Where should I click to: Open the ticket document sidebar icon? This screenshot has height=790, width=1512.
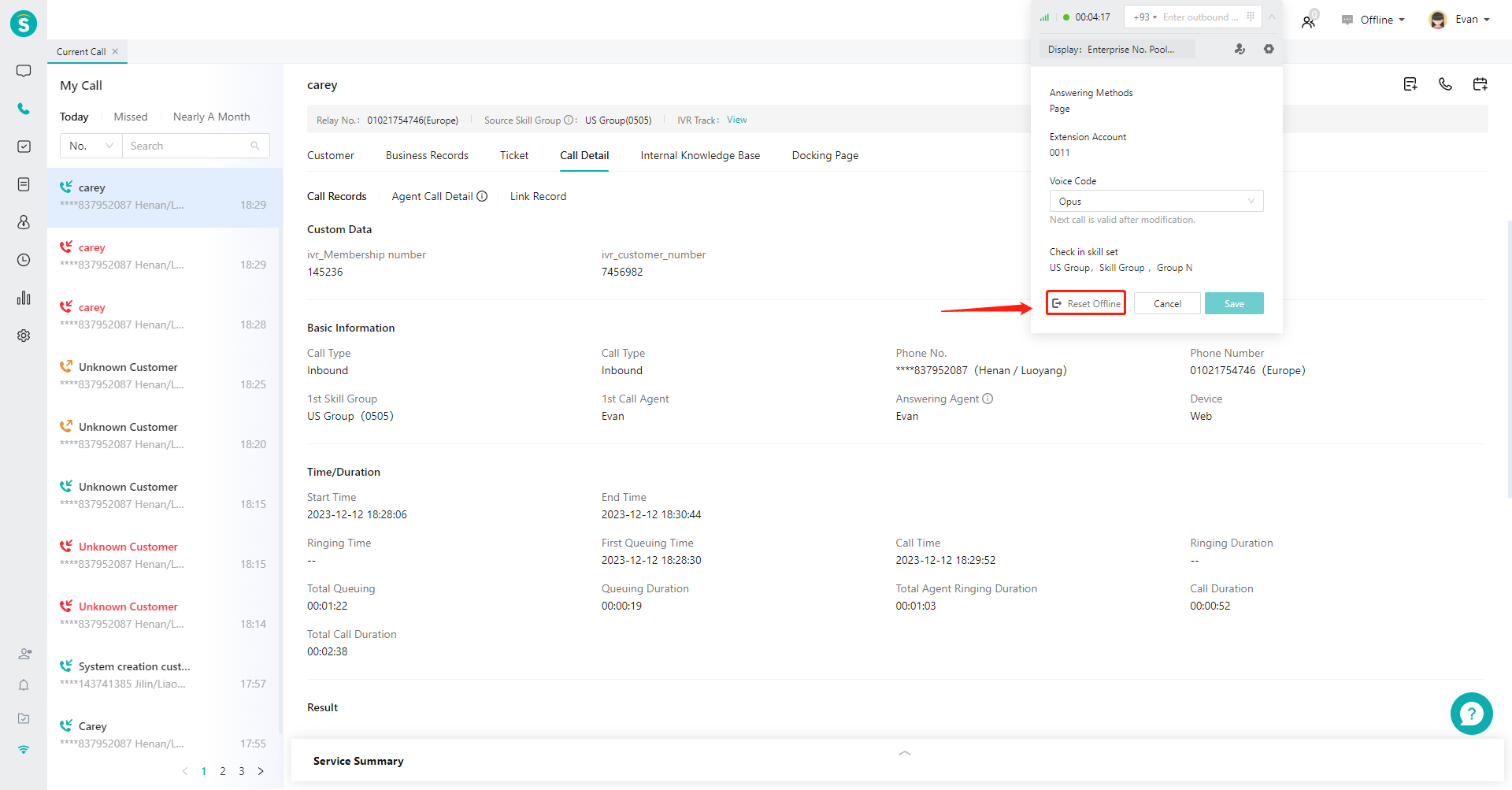click(24, 184)
